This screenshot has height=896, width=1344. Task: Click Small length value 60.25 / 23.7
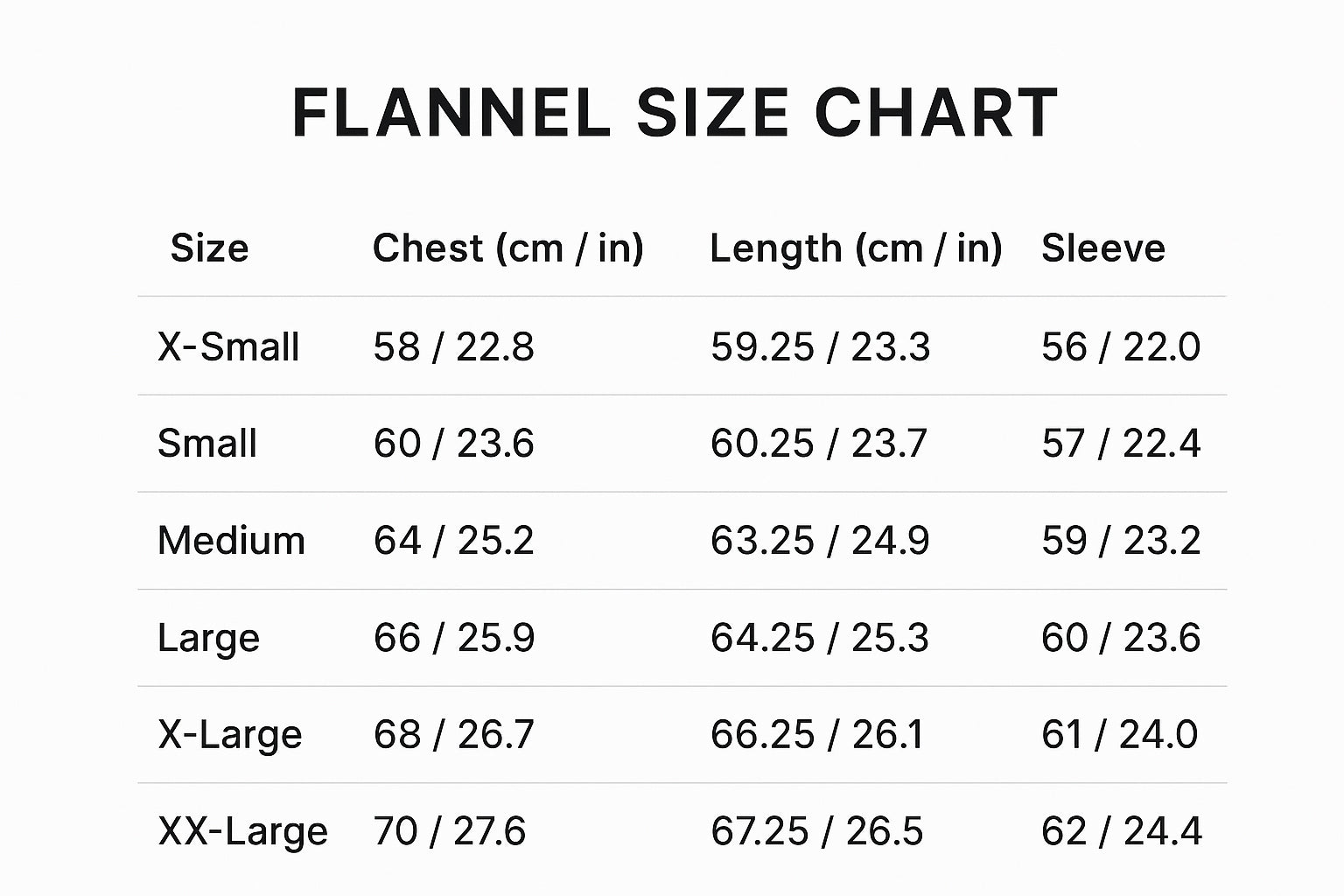tap(818, 444)
